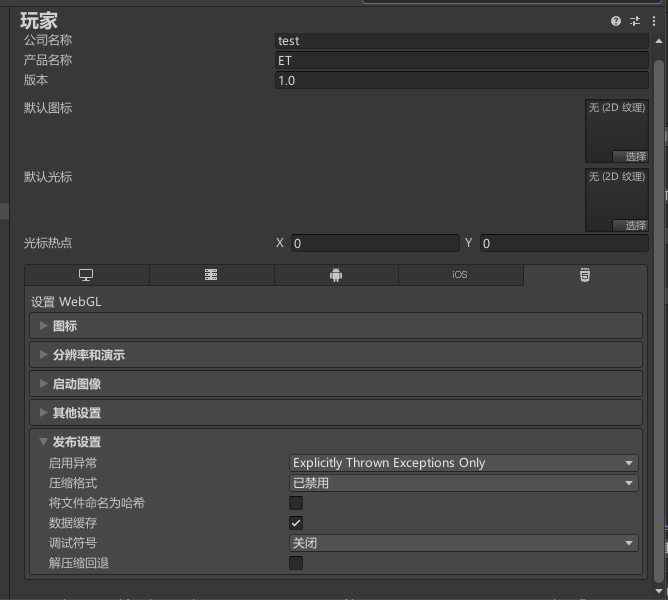Edit the 产品名称 field
The image size is (668, 600).
click(462, 61)
